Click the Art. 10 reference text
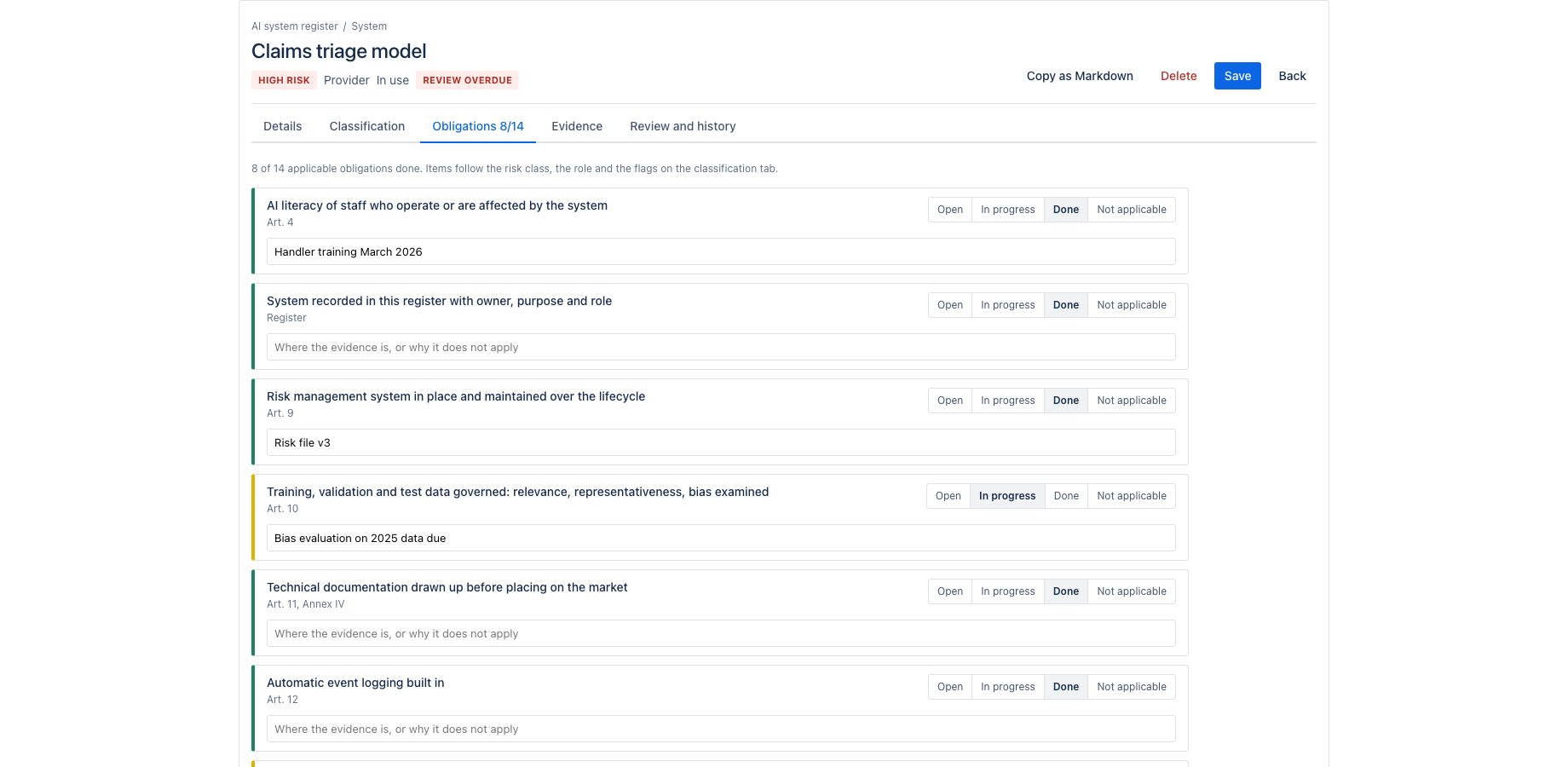This screenshot has width=1568, height=767. click(x=282, y=509)
